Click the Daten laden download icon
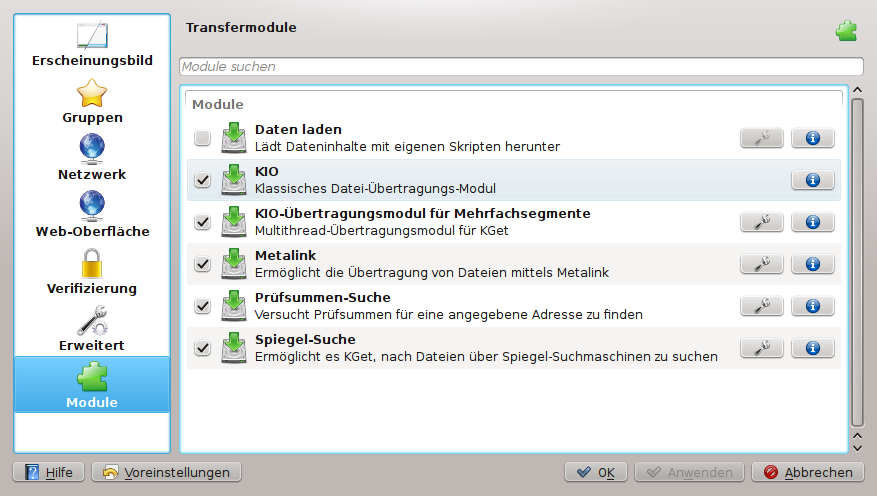 pos(234,138)
